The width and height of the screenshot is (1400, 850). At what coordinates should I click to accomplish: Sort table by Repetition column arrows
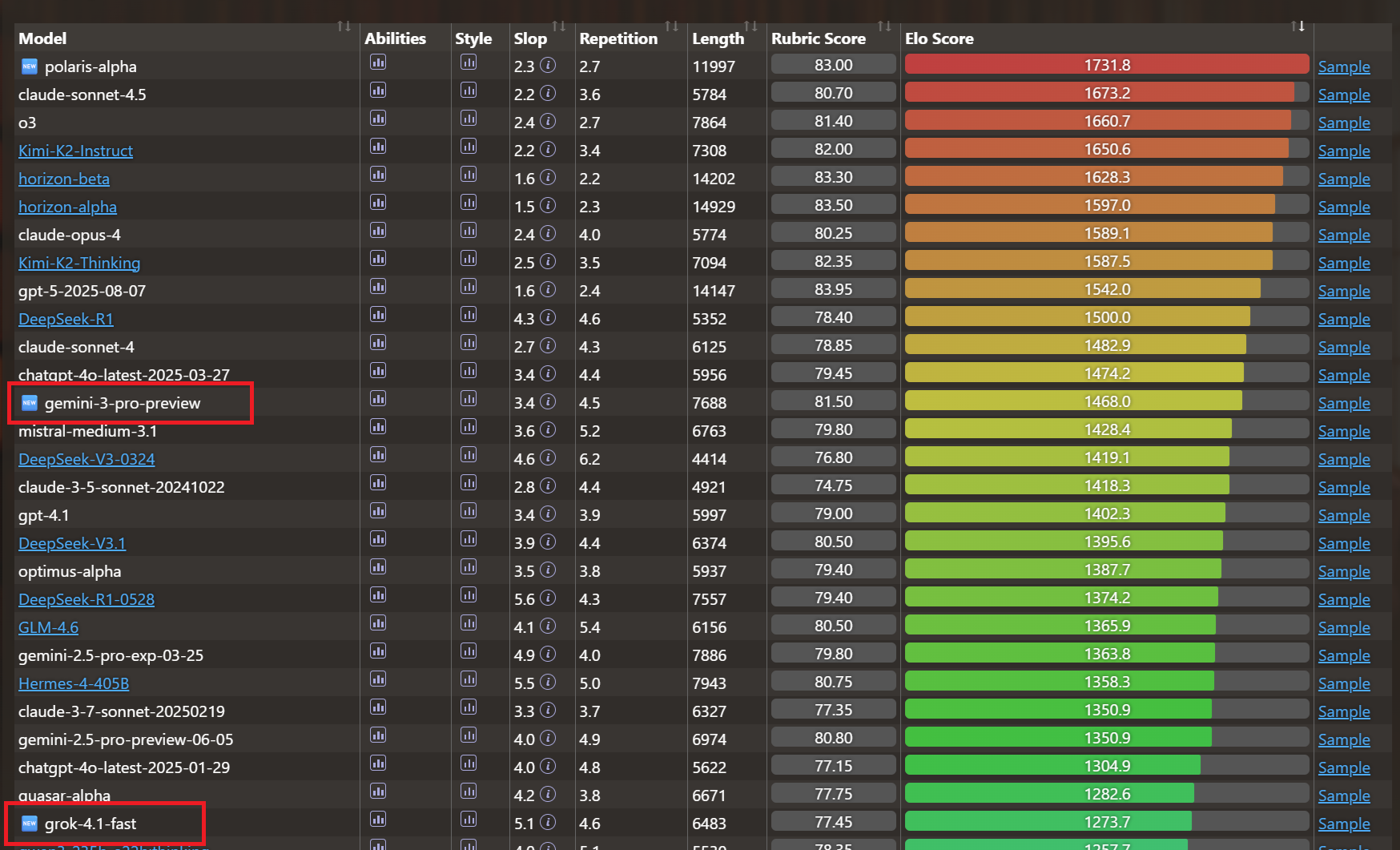coord(672,26)
